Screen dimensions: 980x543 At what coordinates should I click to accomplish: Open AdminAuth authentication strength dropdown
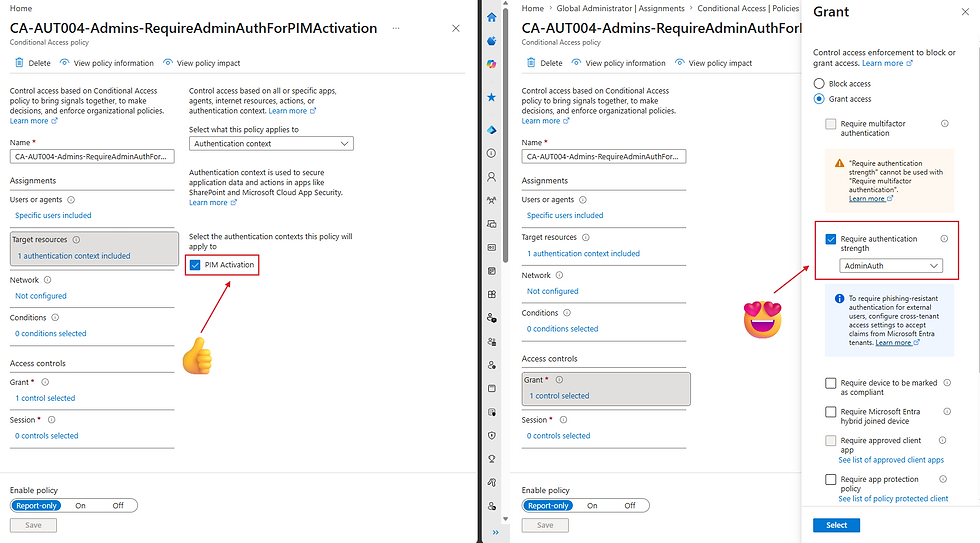[891, 266]
